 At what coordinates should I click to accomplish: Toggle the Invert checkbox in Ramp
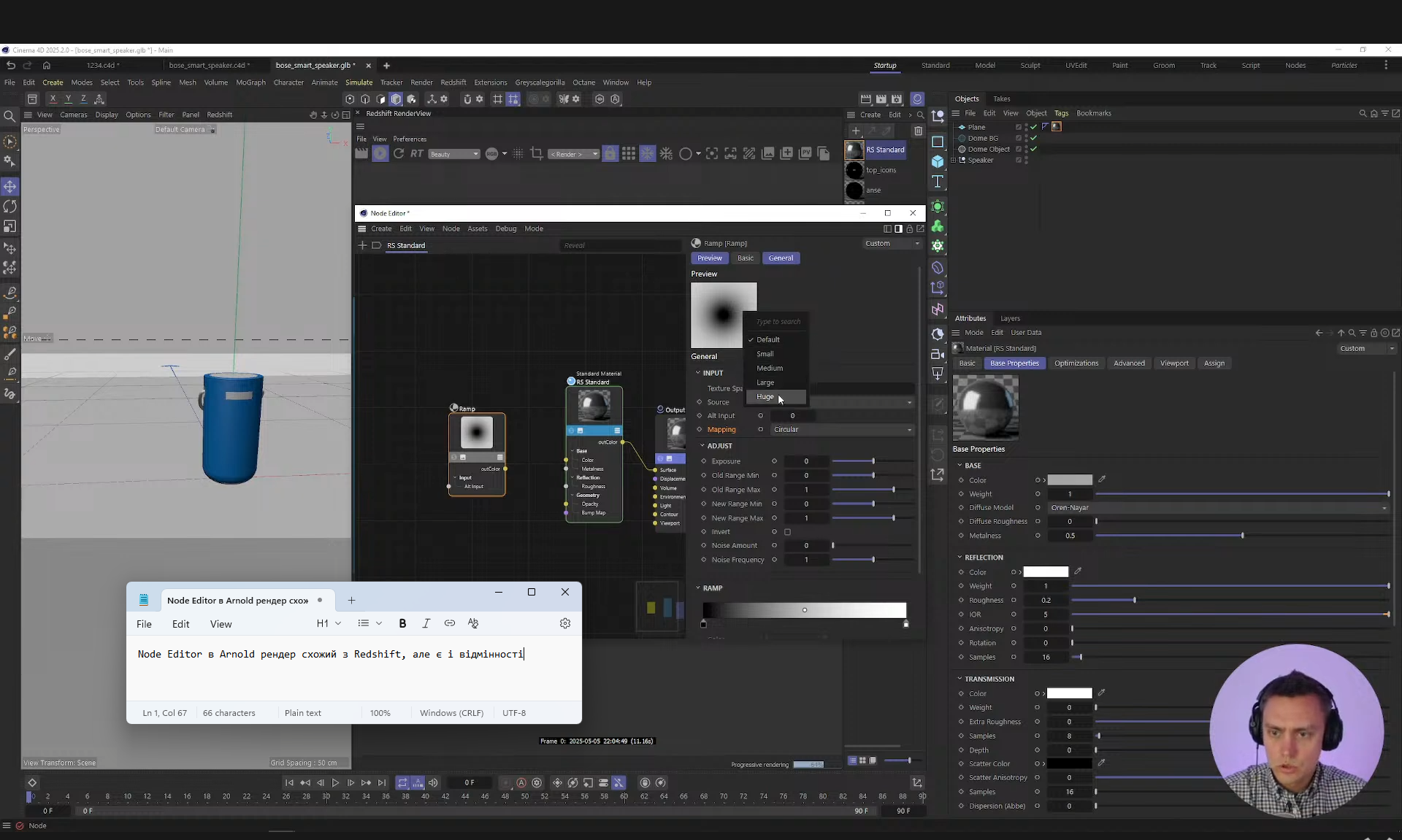click(787, 532)
